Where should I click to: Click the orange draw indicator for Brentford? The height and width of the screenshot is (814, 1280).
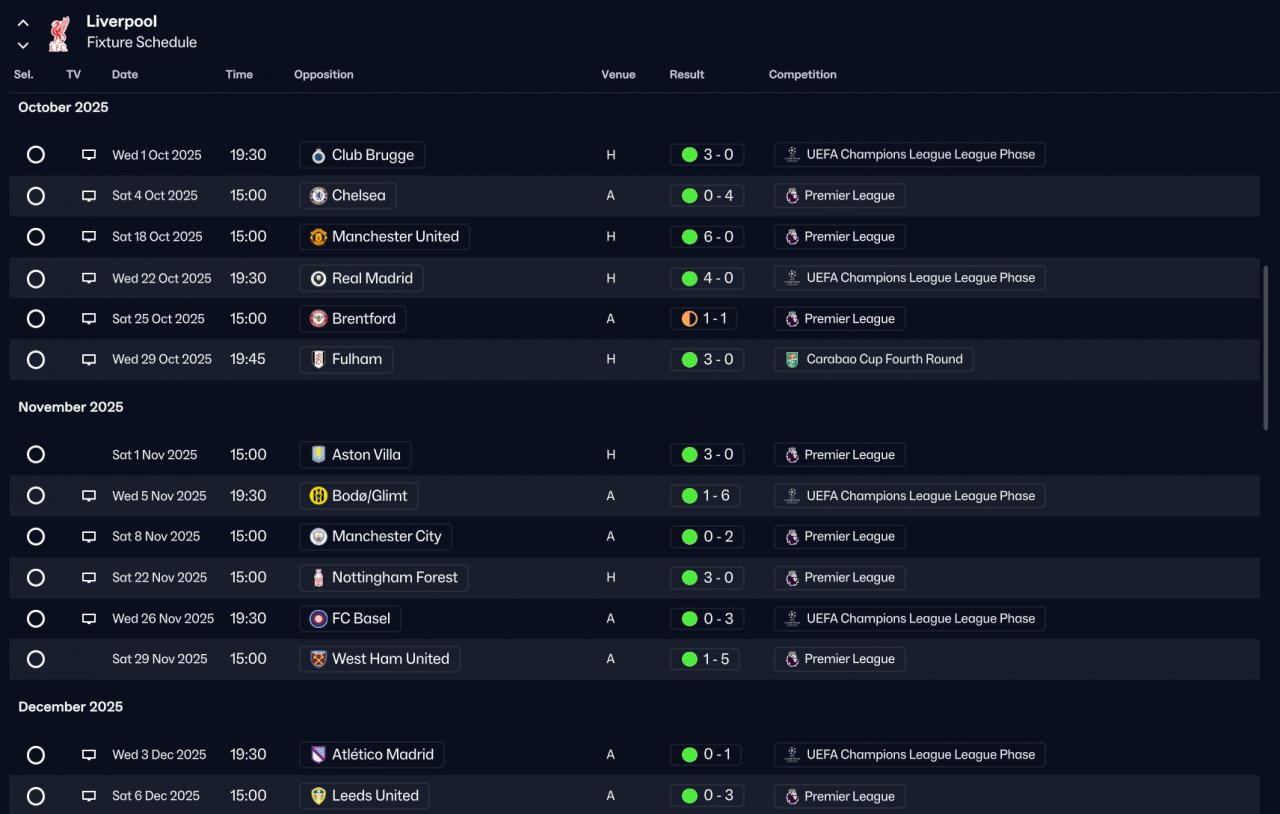(x=689, y=319)
